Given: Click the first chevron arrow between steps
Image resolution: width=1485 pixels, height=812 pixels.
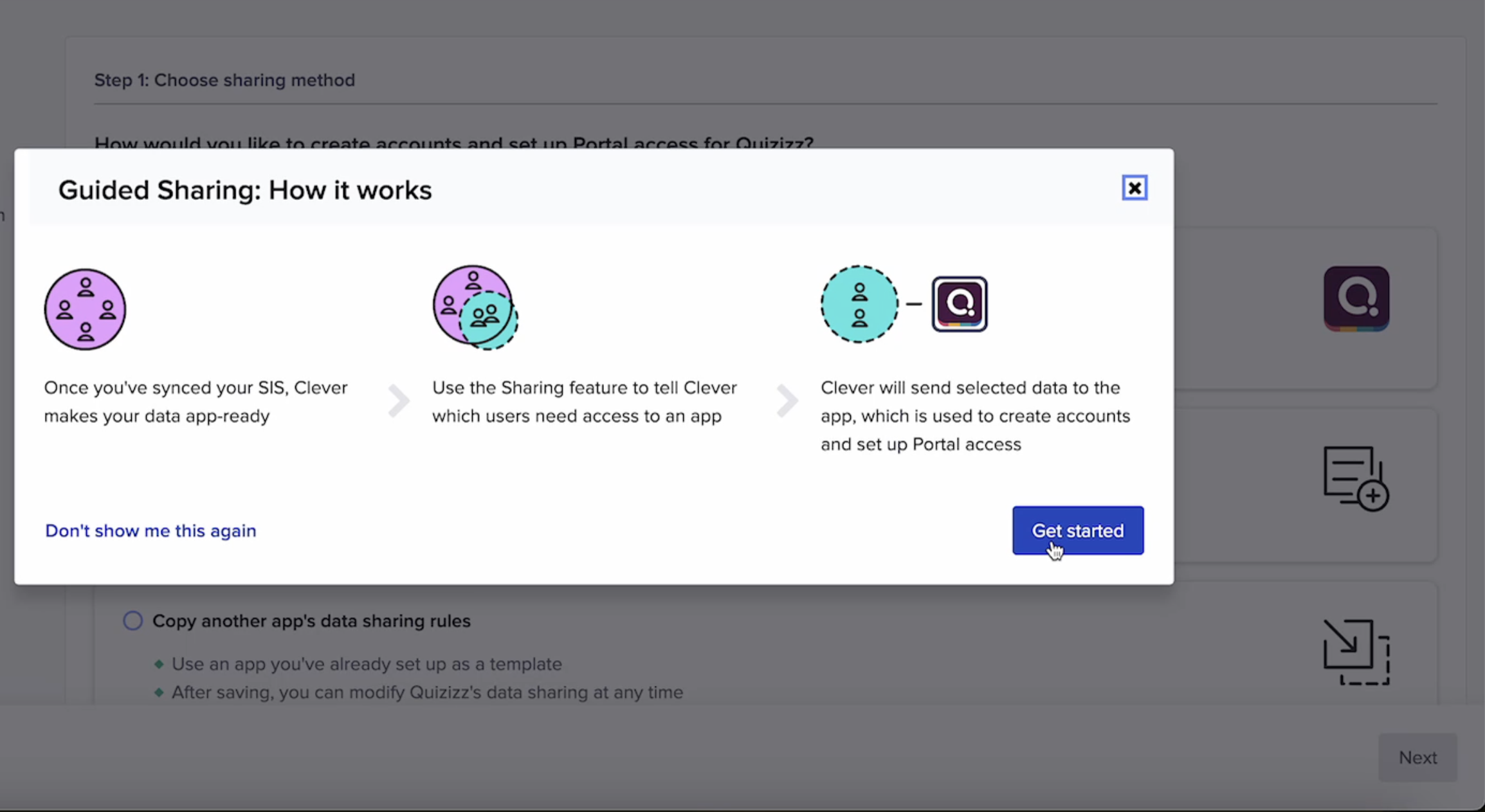Looking at the screenshot, I should point(399,401).
